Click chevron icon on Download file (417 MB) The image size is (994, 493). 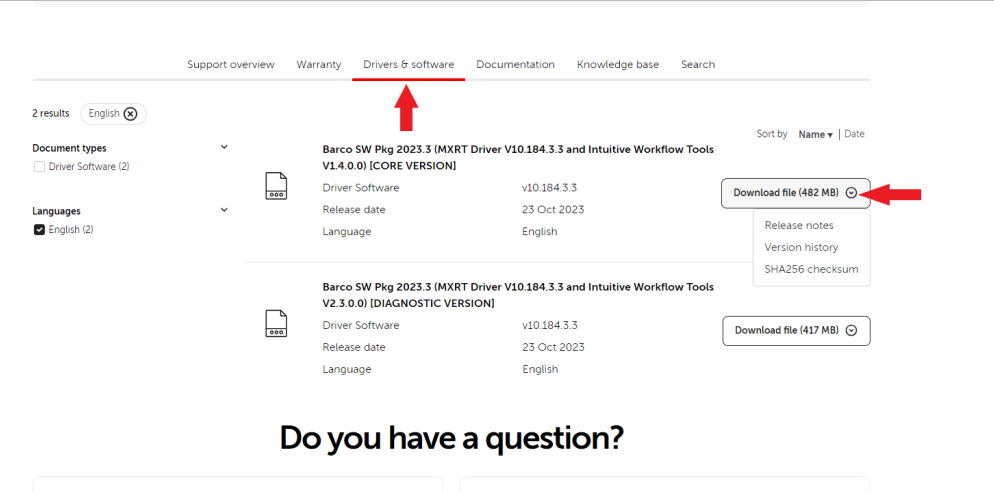(851, 331)
